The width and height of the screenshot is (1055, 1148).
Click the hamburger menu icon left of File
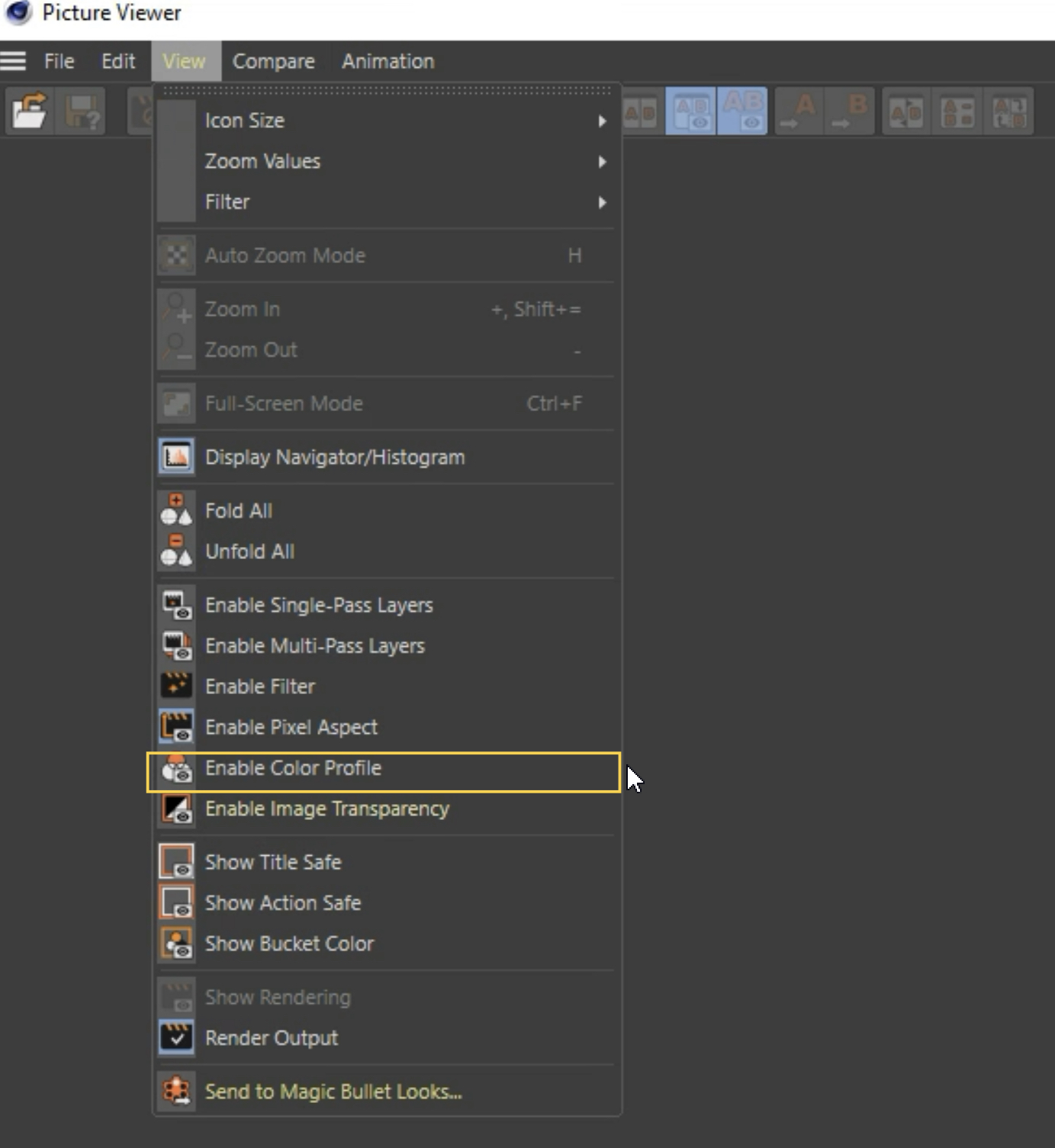pyautogui.click(x=13, y=61)
